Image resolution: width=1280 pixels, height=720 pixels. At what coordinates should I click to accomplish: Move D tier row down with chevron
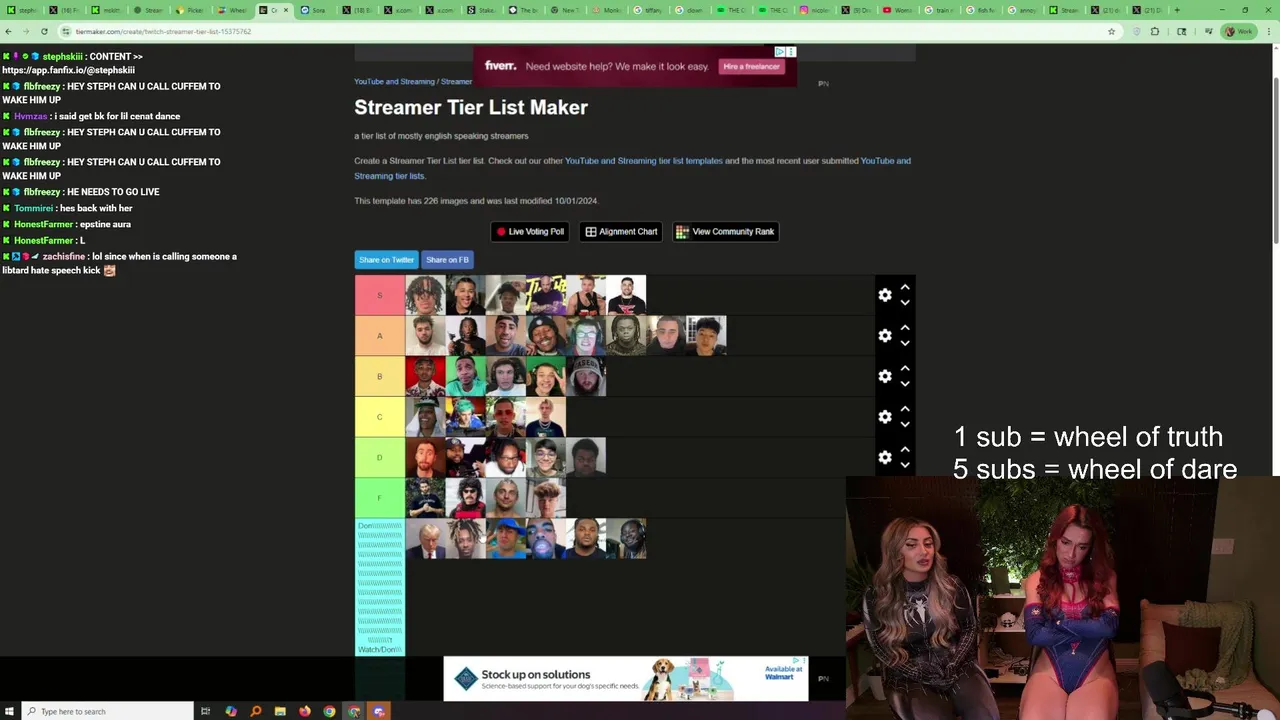pyautogui.click(x=905, y=465)
